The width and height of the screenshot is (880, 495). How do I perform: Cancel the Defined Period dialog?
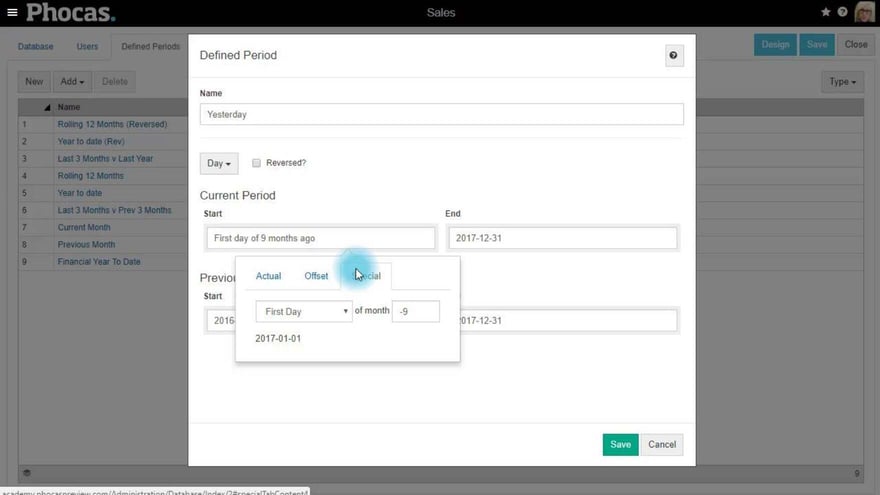pyautogui.click(x=662, y=444)
